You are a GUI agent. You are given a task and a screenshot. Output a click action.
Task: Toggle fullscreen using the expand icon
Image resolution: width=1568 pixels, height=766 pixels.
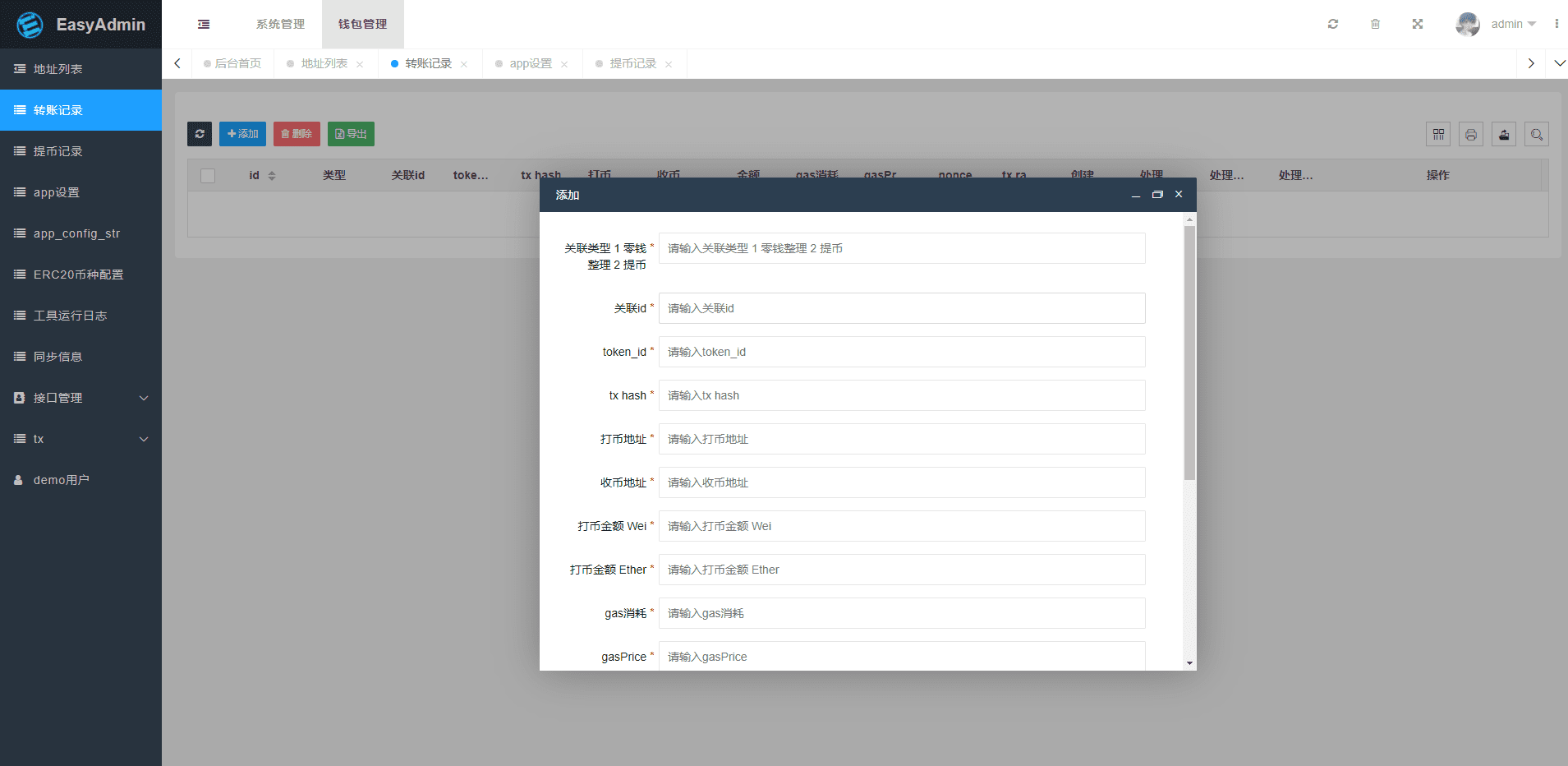point(1417,24)
